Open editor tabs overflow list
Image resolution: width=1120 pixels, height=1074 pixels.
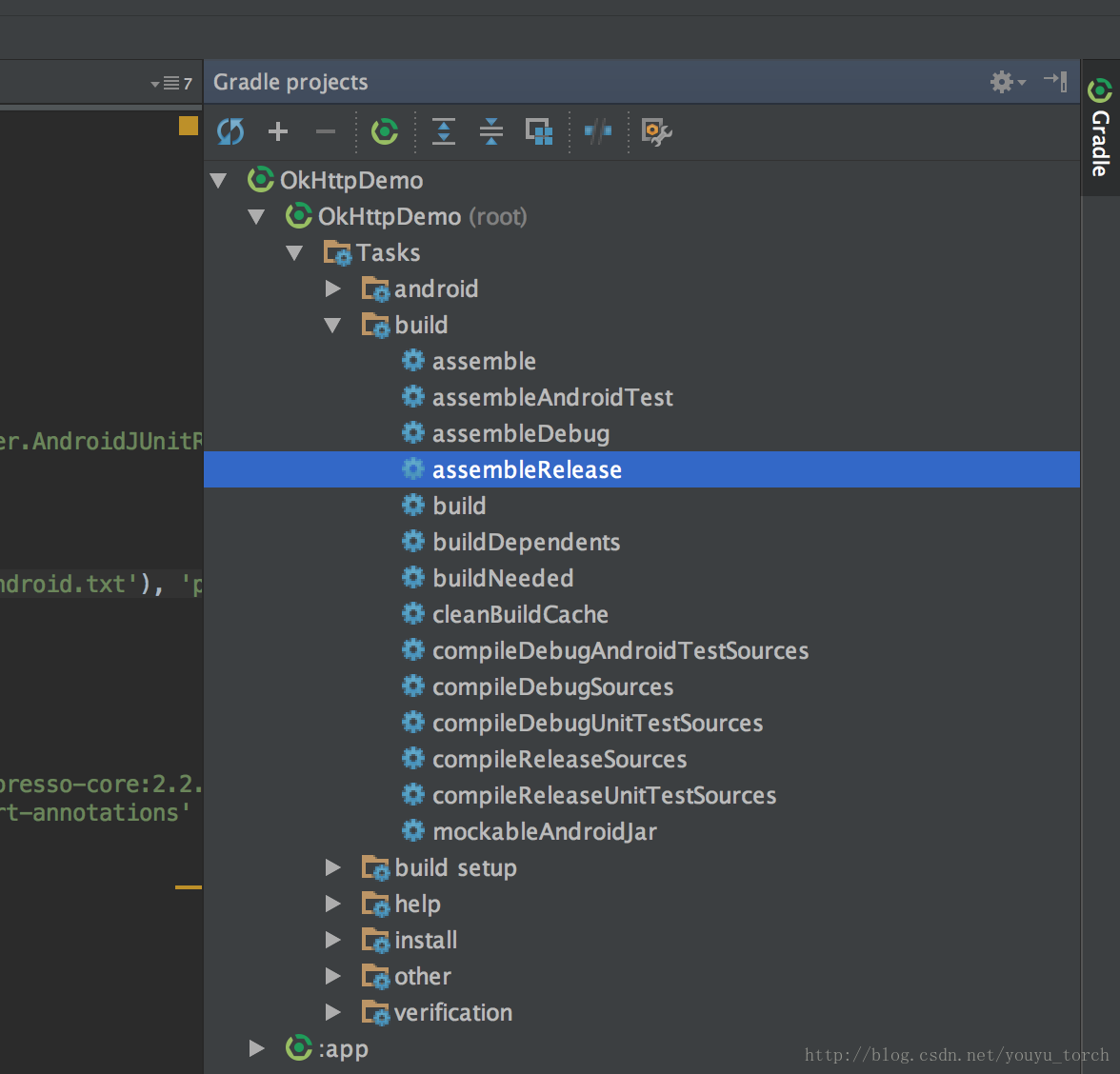[x=171, y=84]
